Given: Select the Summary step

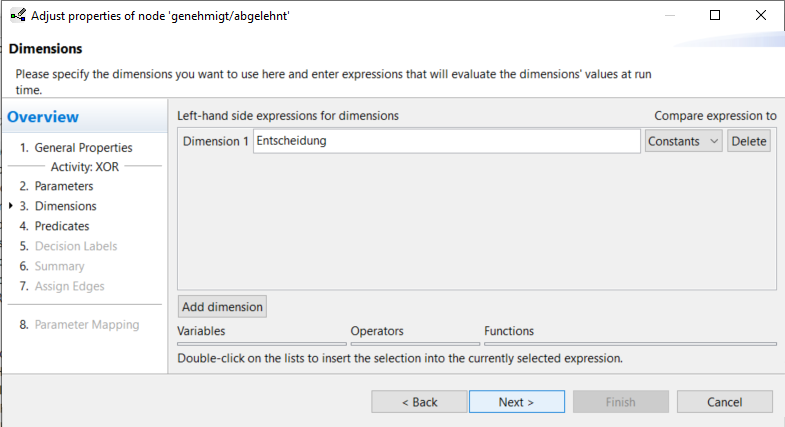Looking at the screenshot, I should click(59, 267).
